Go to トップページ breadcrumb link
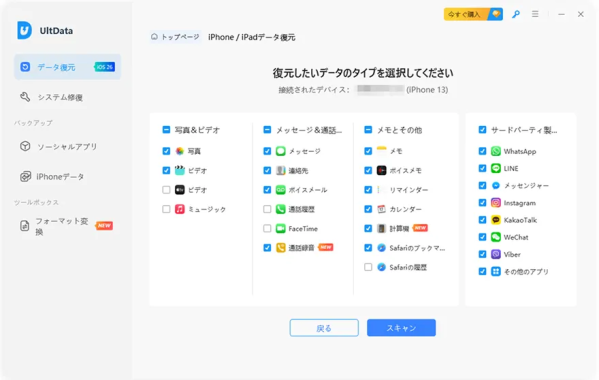This screenshot has width=599, height=380. [175, 37]
